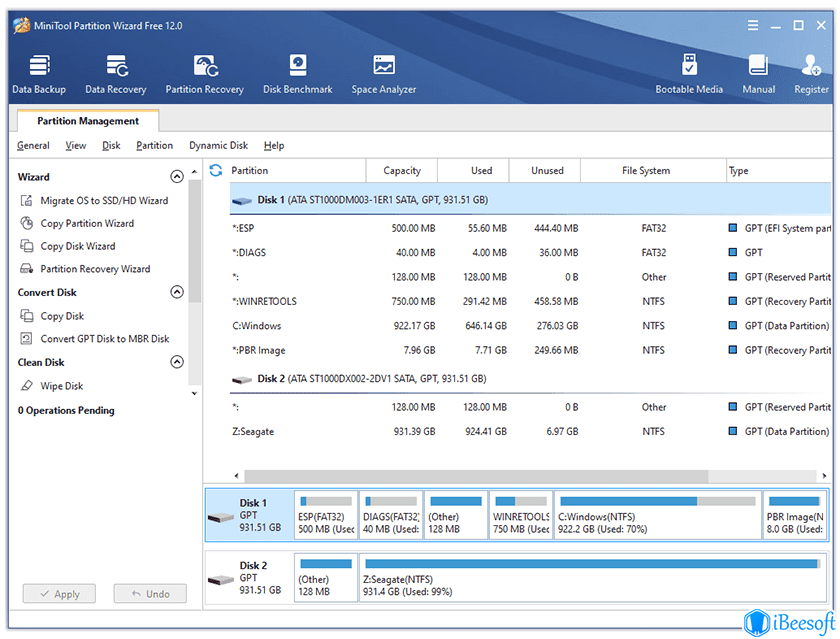The height and width of the screenshot is (639, 840).
Task: Open the hamburger menu in title bar
Action: [753, 25]
